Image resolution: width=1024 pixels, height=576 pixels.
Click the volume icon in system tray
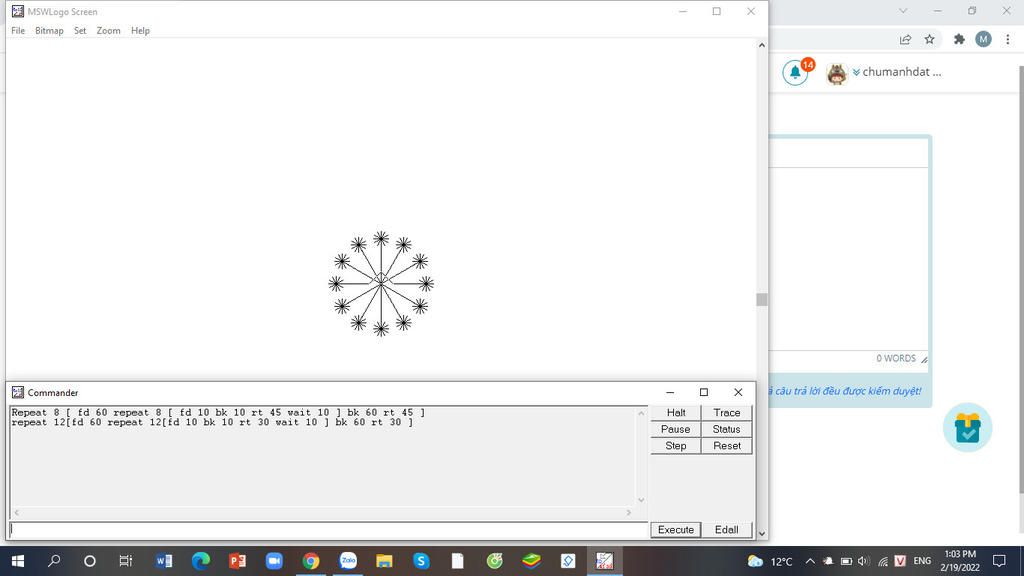(x=863, y=562)
